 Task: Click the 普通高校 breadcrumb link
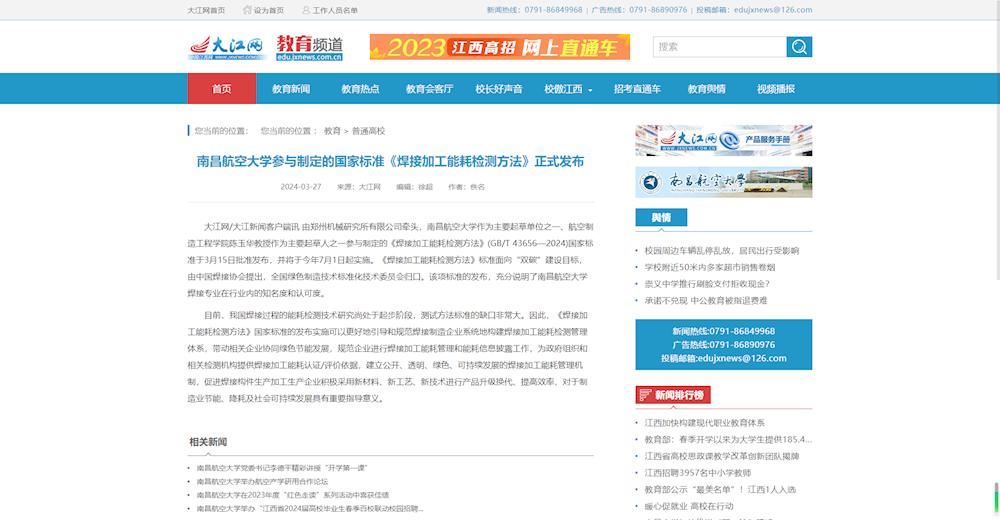[368, 131]
